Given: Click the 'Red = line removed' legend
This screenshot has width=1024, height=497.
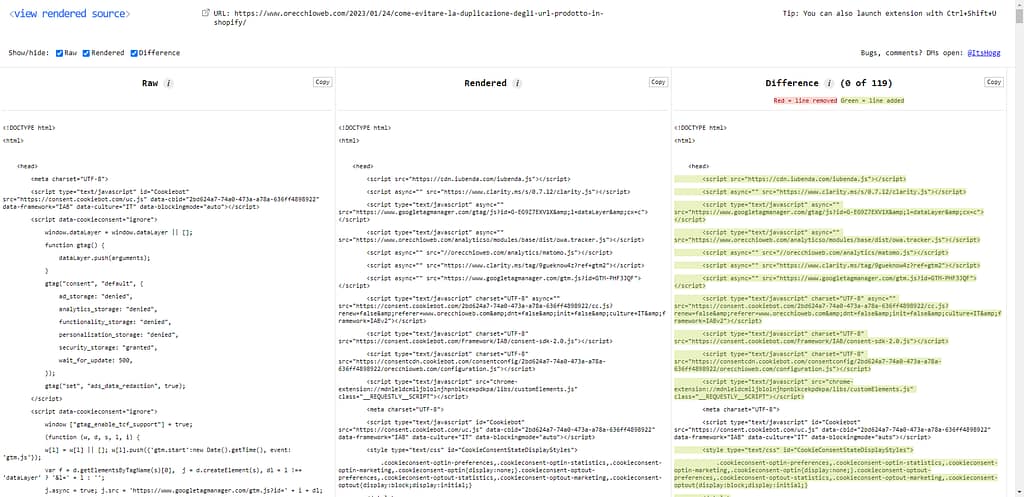Looking at the screenshot, I should (805, 101).
